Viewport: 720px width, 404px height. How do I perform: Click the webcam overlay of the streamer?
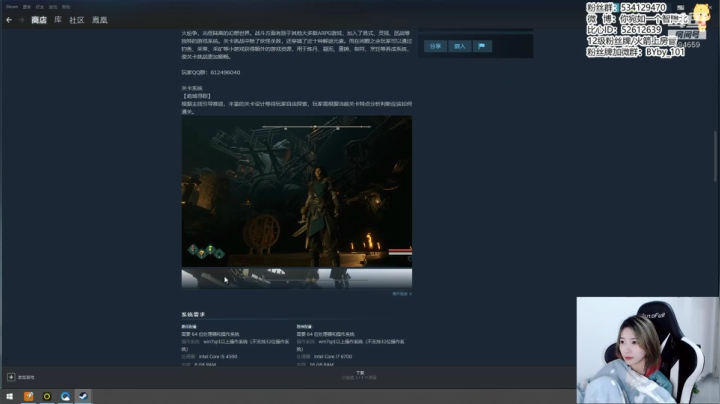[x=648, y=350]
